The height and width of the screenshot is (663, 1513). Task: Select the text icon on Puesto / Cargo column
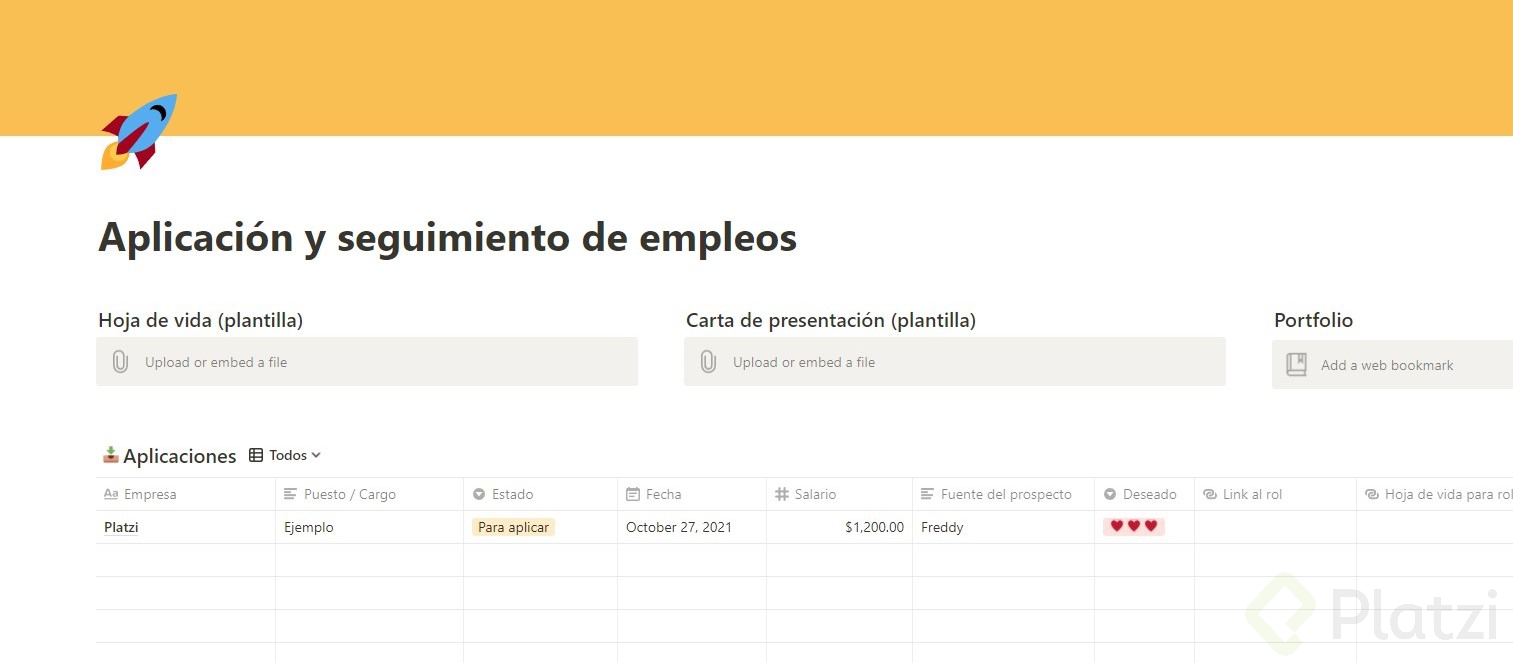click(x=289, y=494)
